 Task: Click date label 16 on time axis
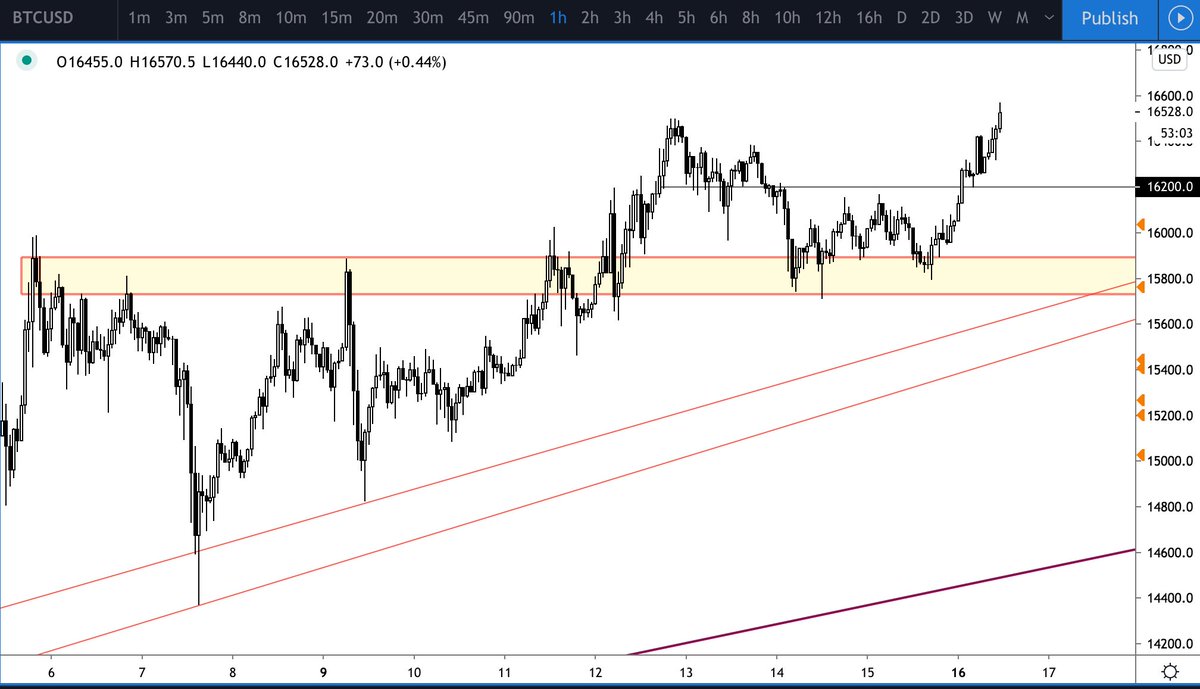[960, 671]
